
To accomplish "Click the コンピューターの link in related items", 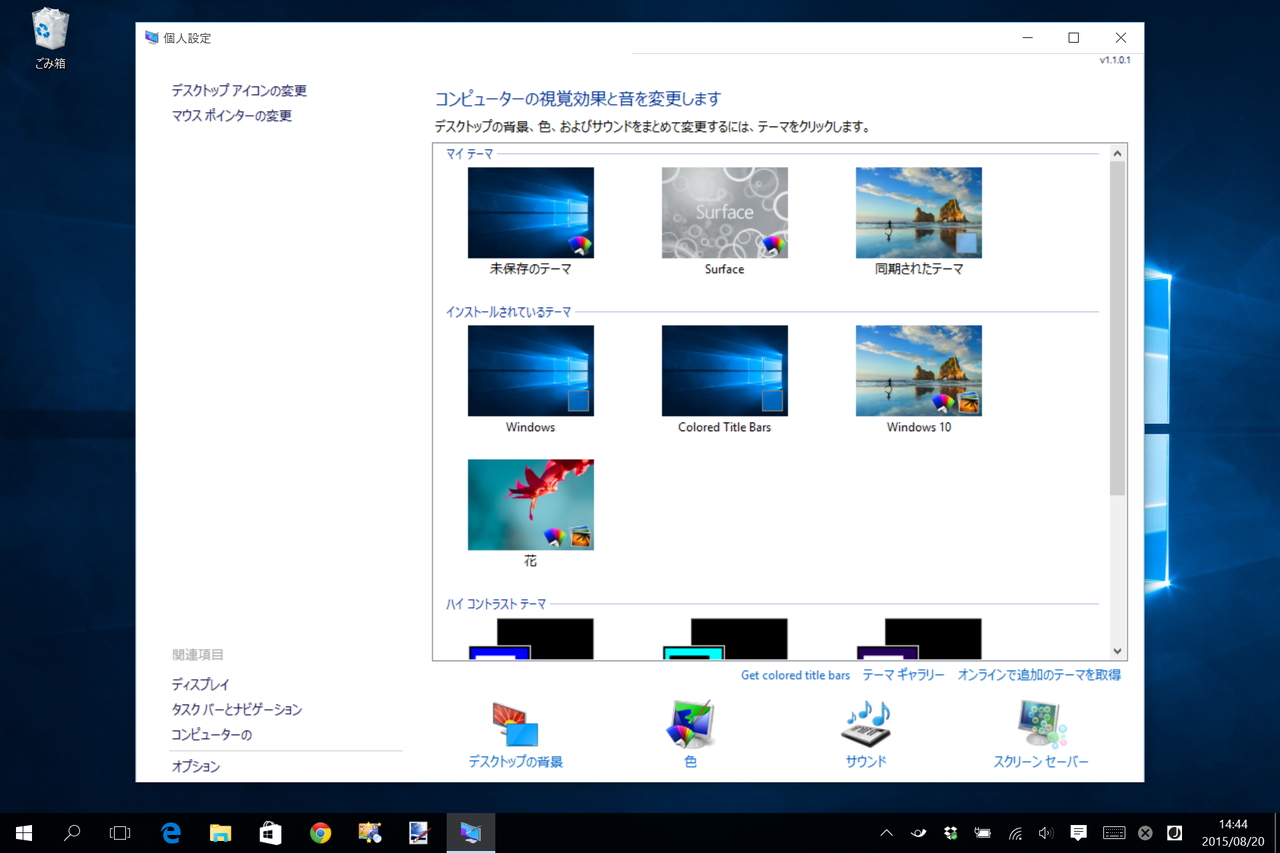I will (x=212, y=735).
